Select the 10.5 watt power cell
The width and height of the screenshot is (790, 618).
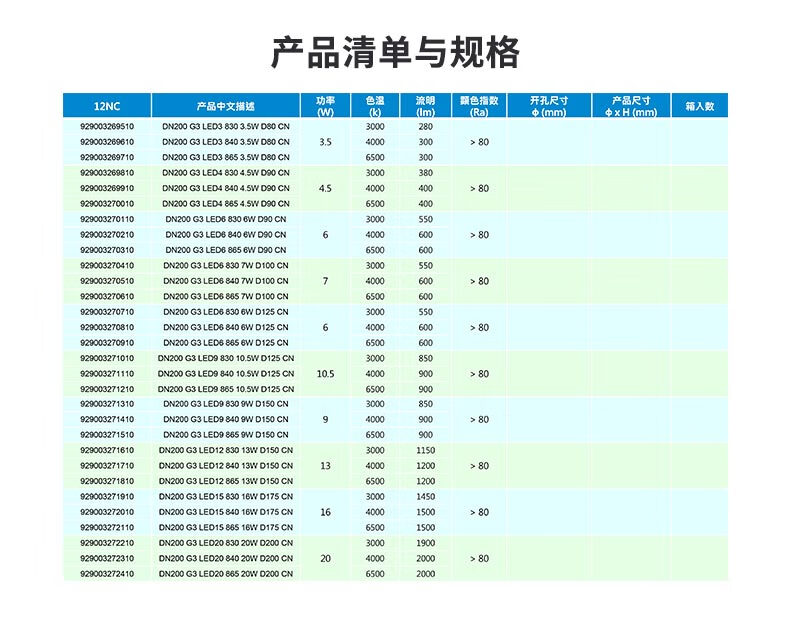pos(325,373)
